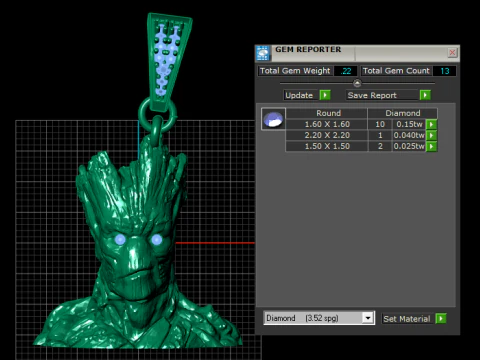Viewport: 480px width, 360px height.
Task: Click the Diamond column header
Action: (403, 113)
